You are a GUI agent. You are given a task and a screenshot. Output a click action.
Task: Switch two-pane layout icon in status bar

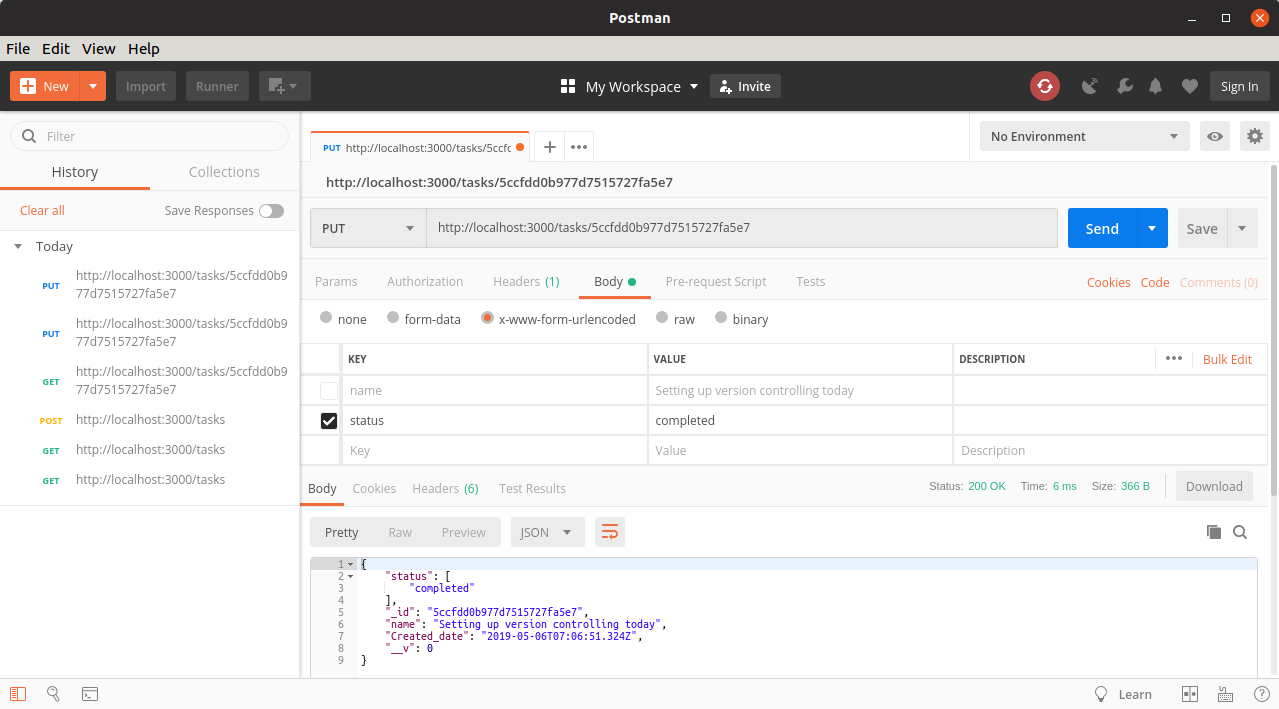pyautogui.click(x=1190, y=693)
